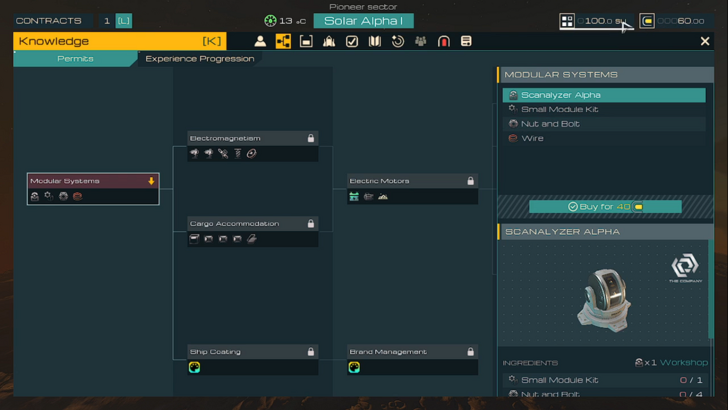Select Nut and Bolt in Modular Systems list
Image resolution: width=728 pixels, height=410 pixels.
(x=604, y=124)
